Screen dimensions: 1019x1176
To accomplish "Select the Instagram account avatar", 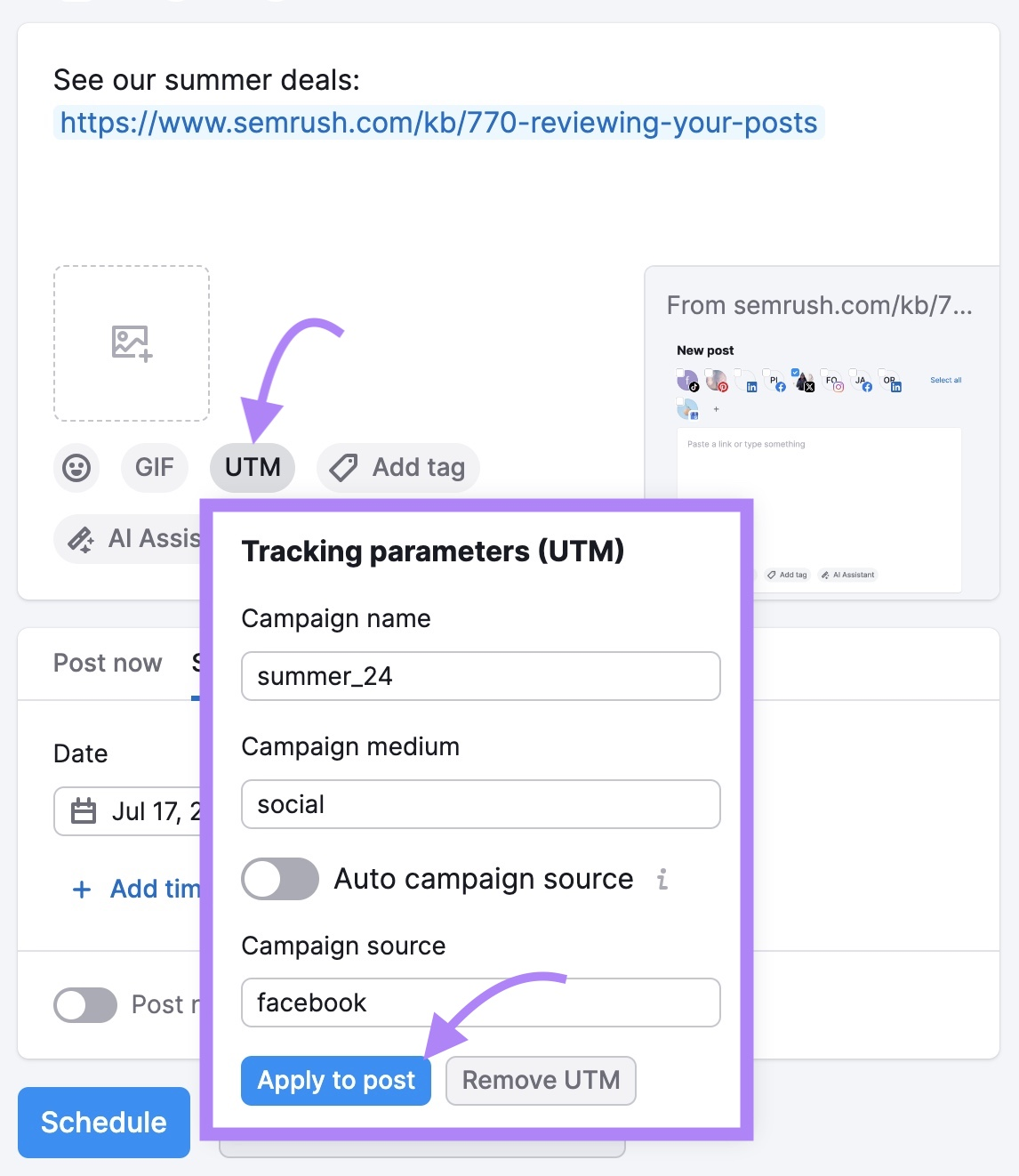I will click(x=834, y=383).
